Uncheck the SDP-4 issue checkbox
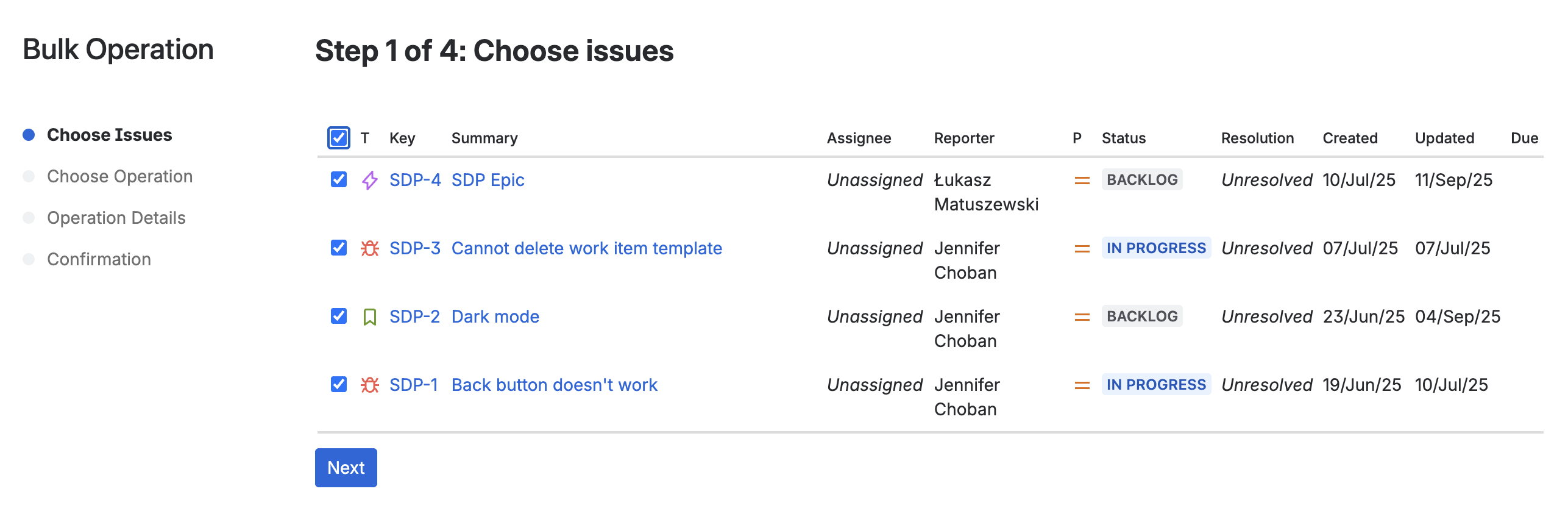This screenshot has height=508, width=1568. coord(339,179)
